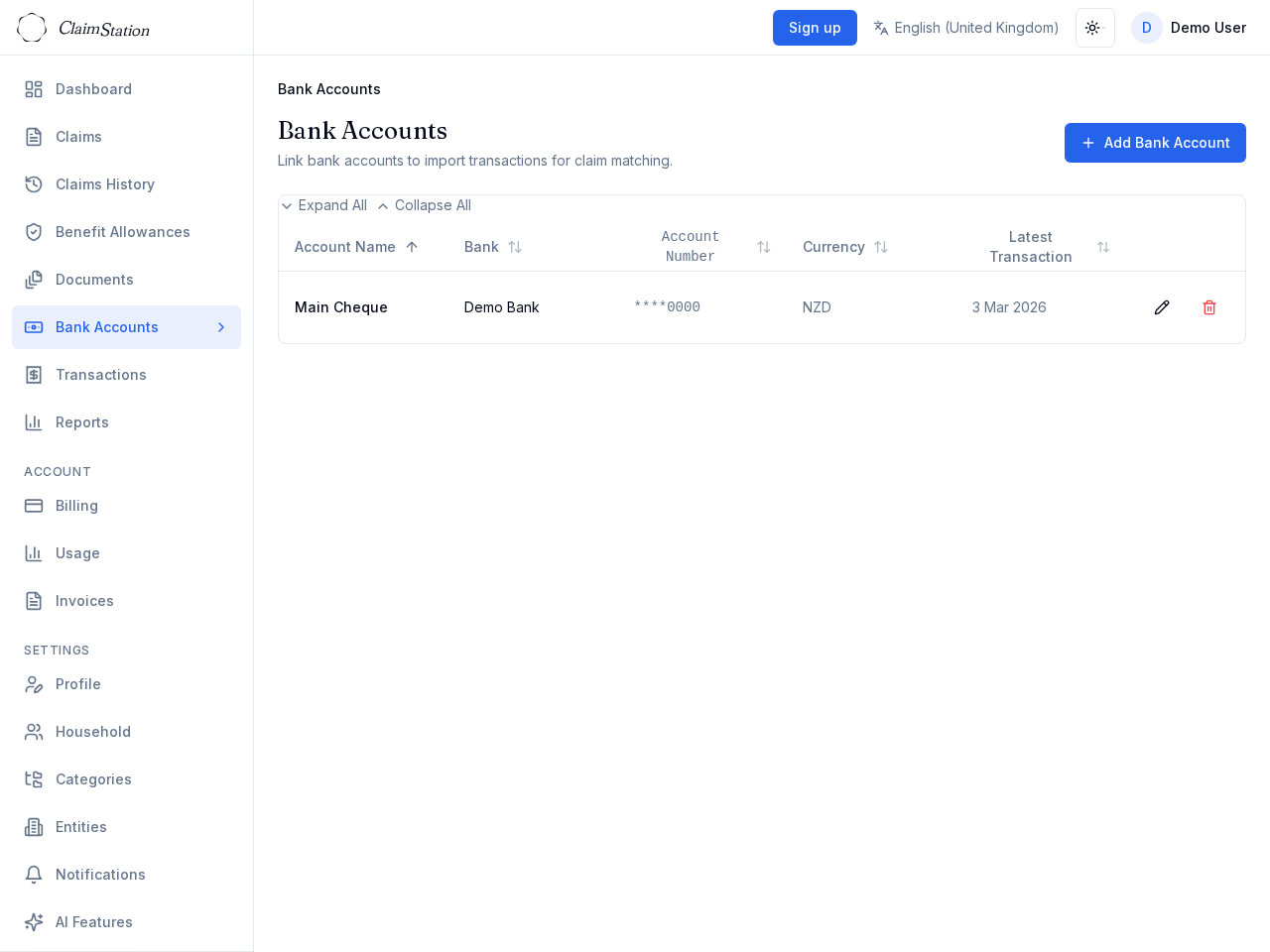
Task: Click the translate language icon
Action: (881, 28)
